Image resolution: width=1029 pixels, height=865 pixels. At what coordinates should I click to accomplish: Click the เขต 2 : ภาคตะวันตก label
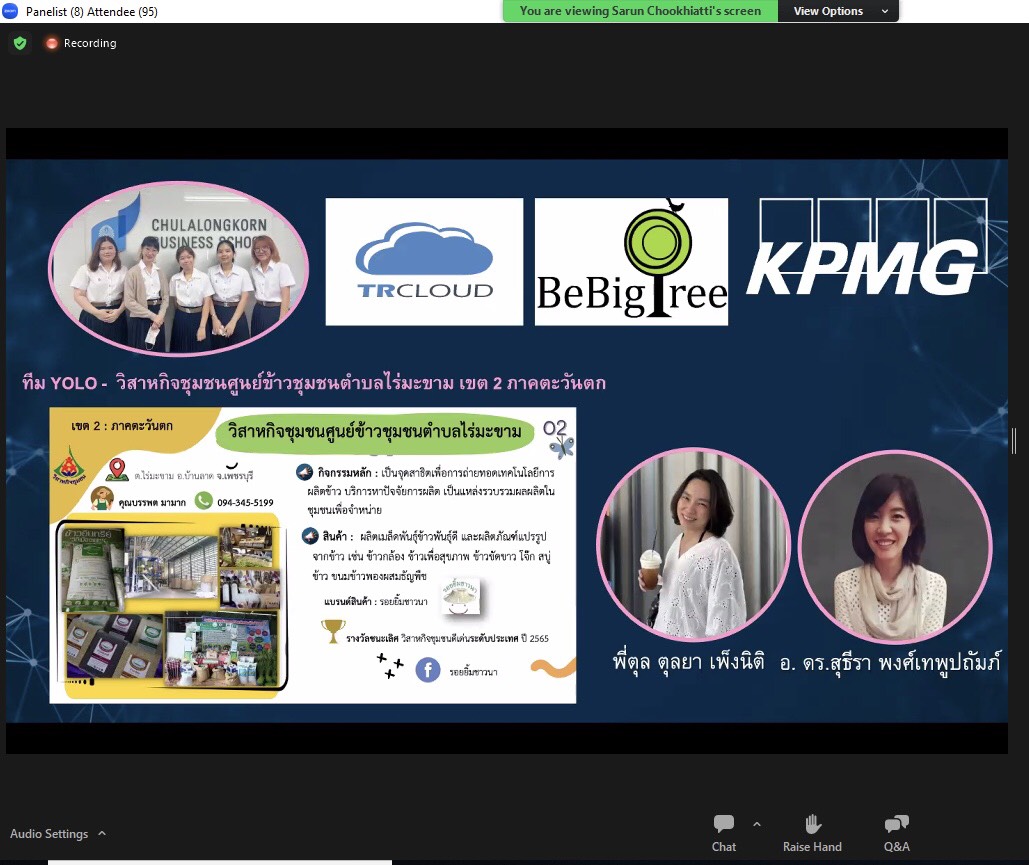tap(122, 426)
